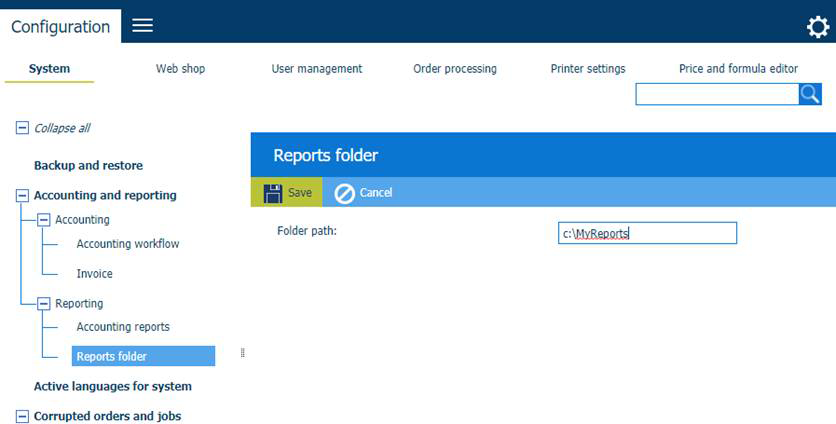Screen dimensions: 836x424
Task: Open the Invoice tree item
Action: pos(94,274)
